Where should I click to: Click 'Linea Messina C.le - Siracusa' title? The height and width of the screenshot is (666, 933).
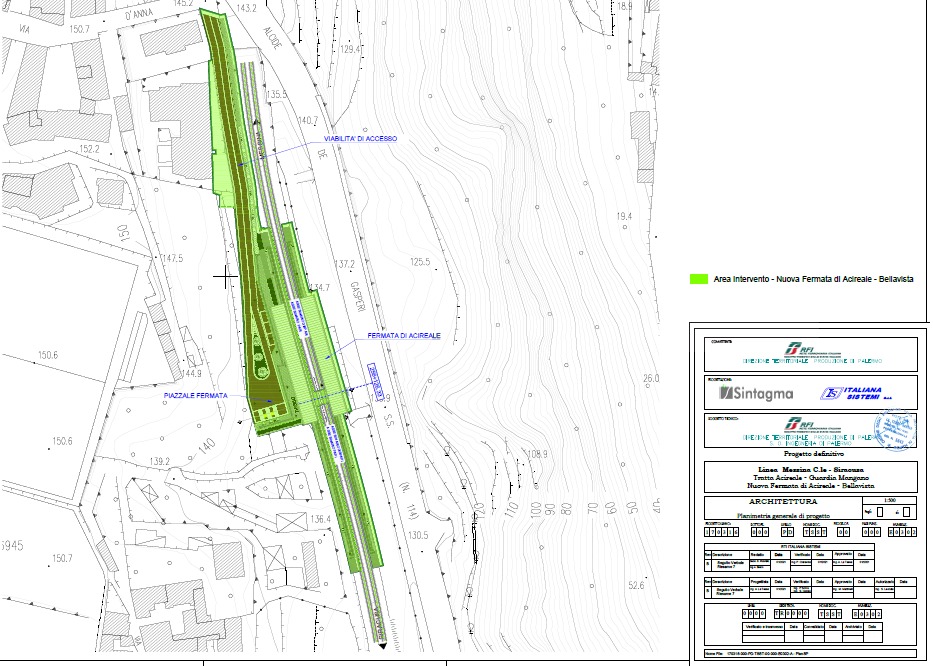click(x=810, y=470)
